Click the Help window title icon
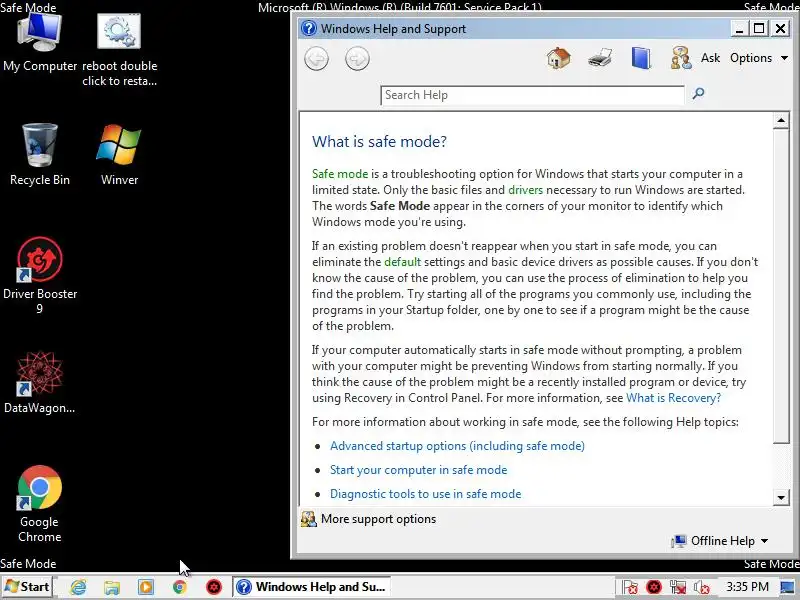 (309, 28)
